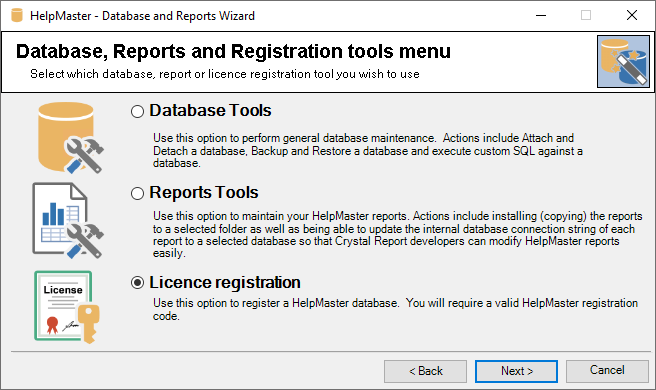Screen dimensions: 656x390
Task: Click the 'Select which database, report' subtitle
Action: click(225, 74)
